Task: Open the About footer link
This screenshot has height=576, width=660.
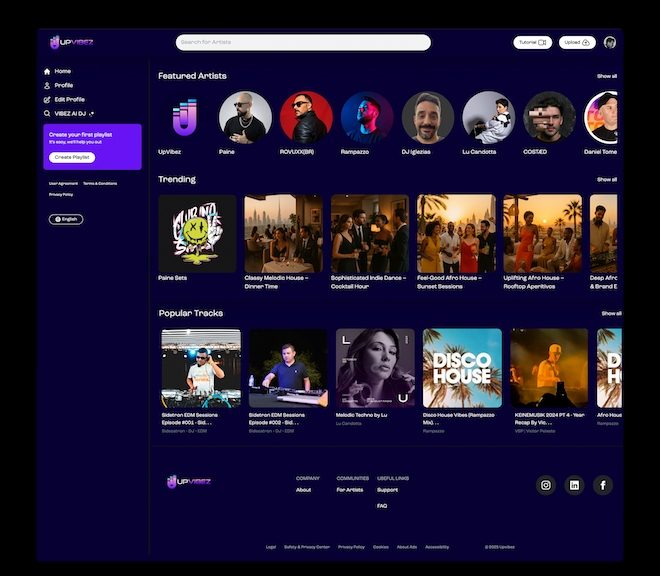Action: point(303,490)
